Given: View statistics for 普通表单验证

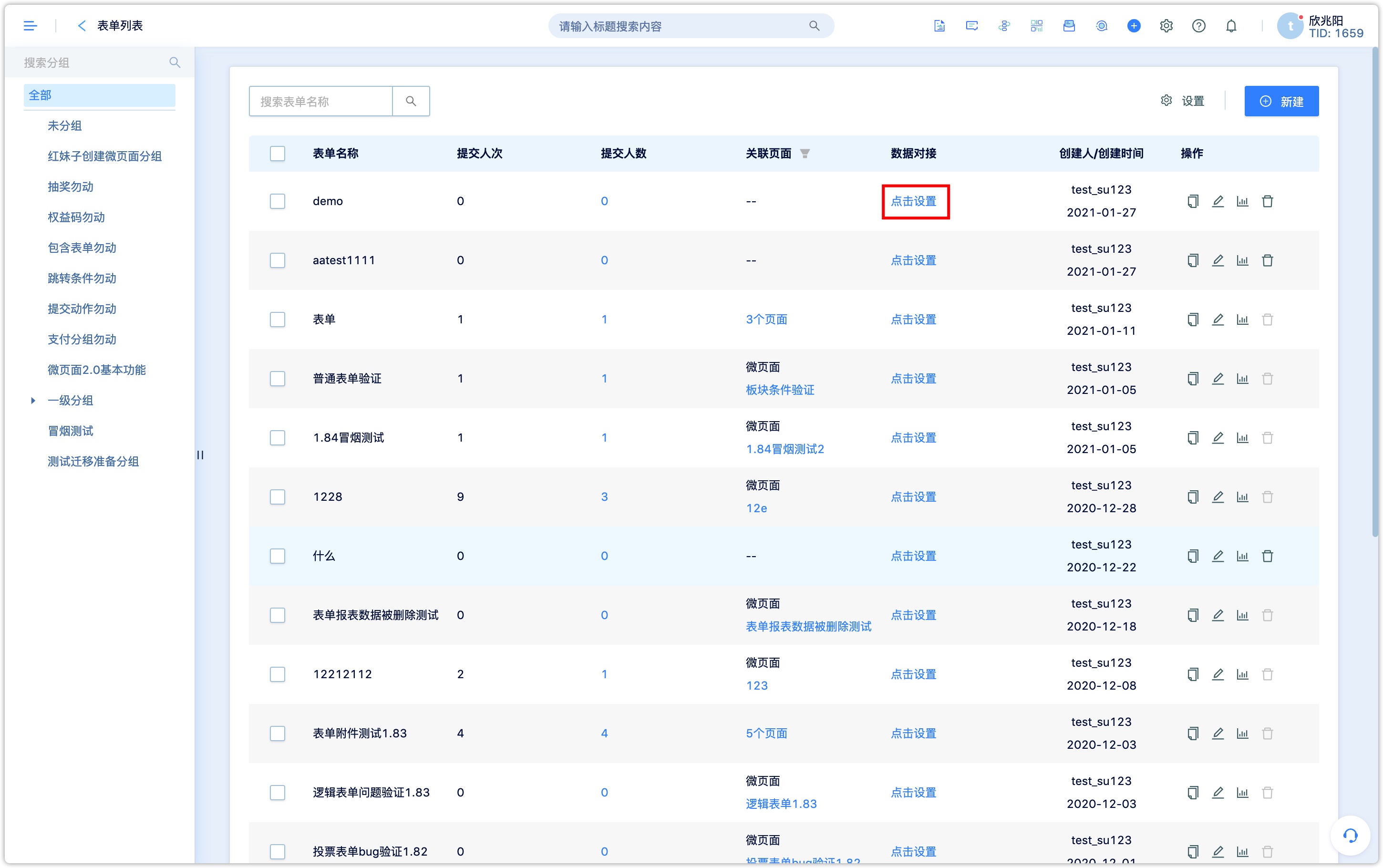Looking at the screenshot, I should click(x=1242, y=378).
